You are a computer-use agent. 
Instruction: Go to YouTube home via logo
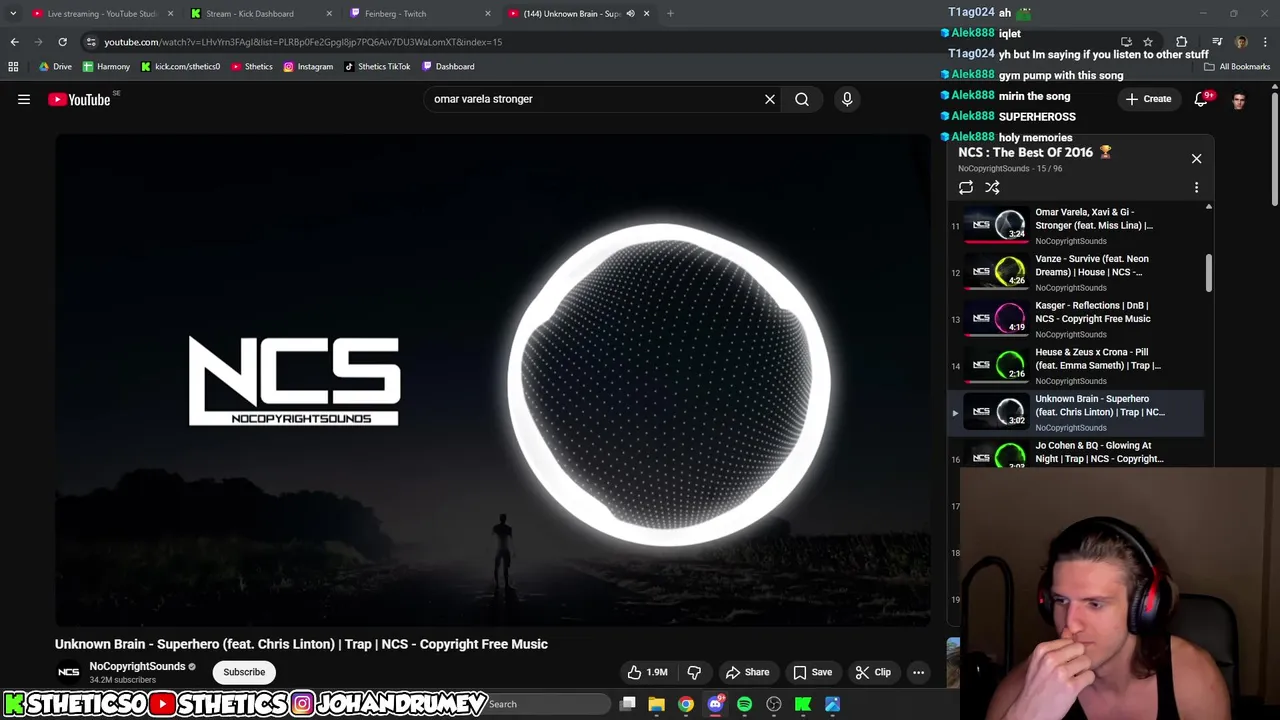79,99
